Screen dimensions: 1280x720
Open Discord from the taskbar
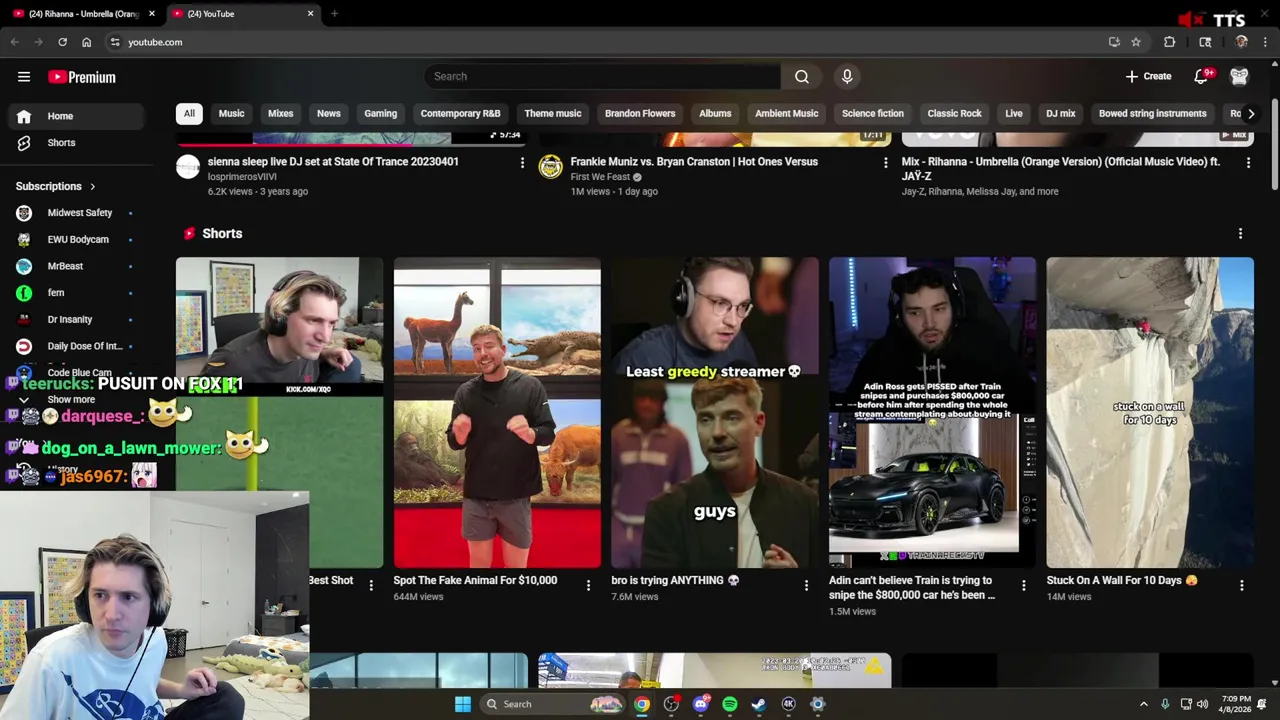coord(700,704)
